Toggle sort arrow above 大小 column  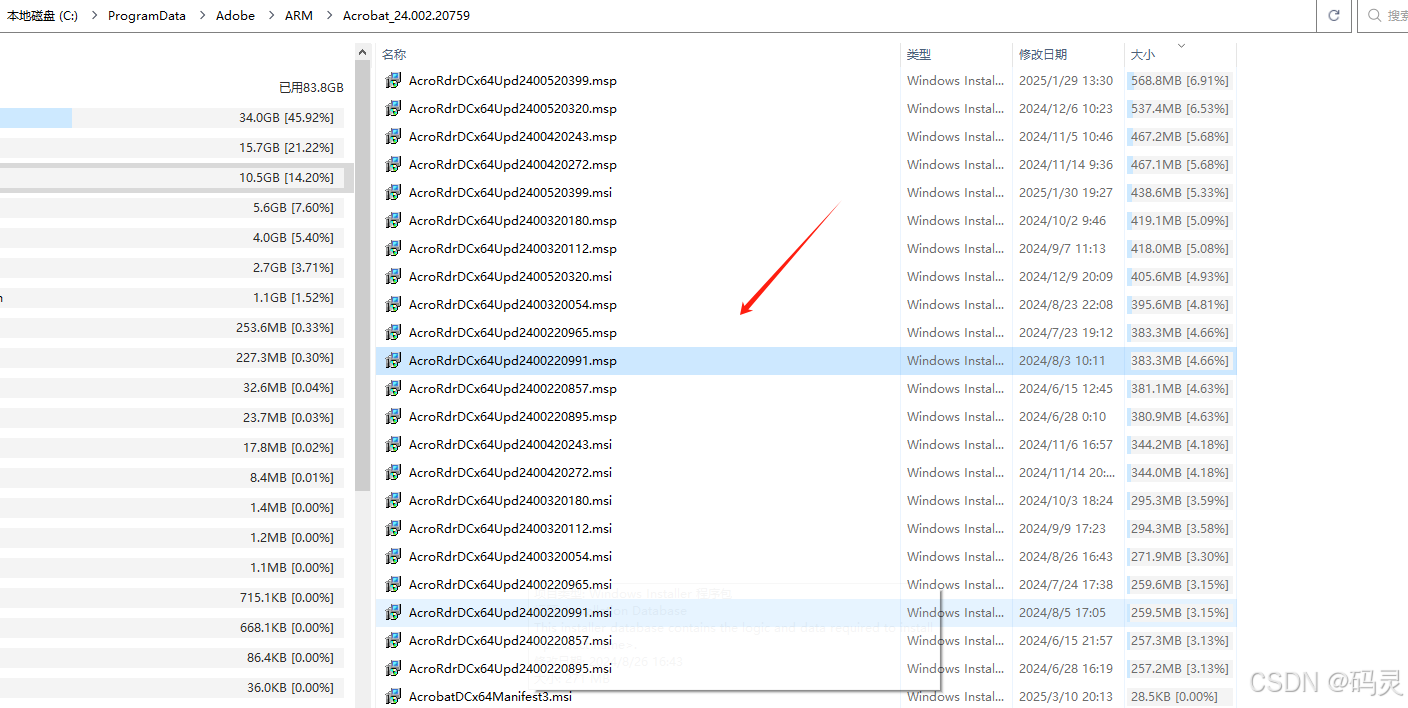(x=1182, y=45)
